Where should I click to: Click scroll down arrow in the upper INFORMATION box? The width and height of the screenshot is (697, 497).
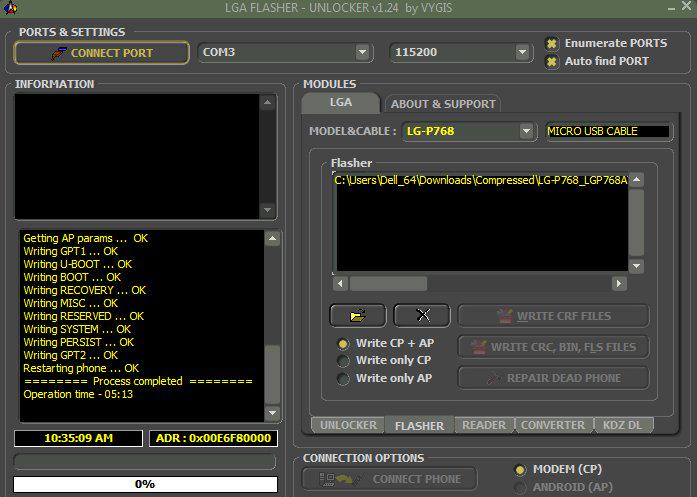267,210
